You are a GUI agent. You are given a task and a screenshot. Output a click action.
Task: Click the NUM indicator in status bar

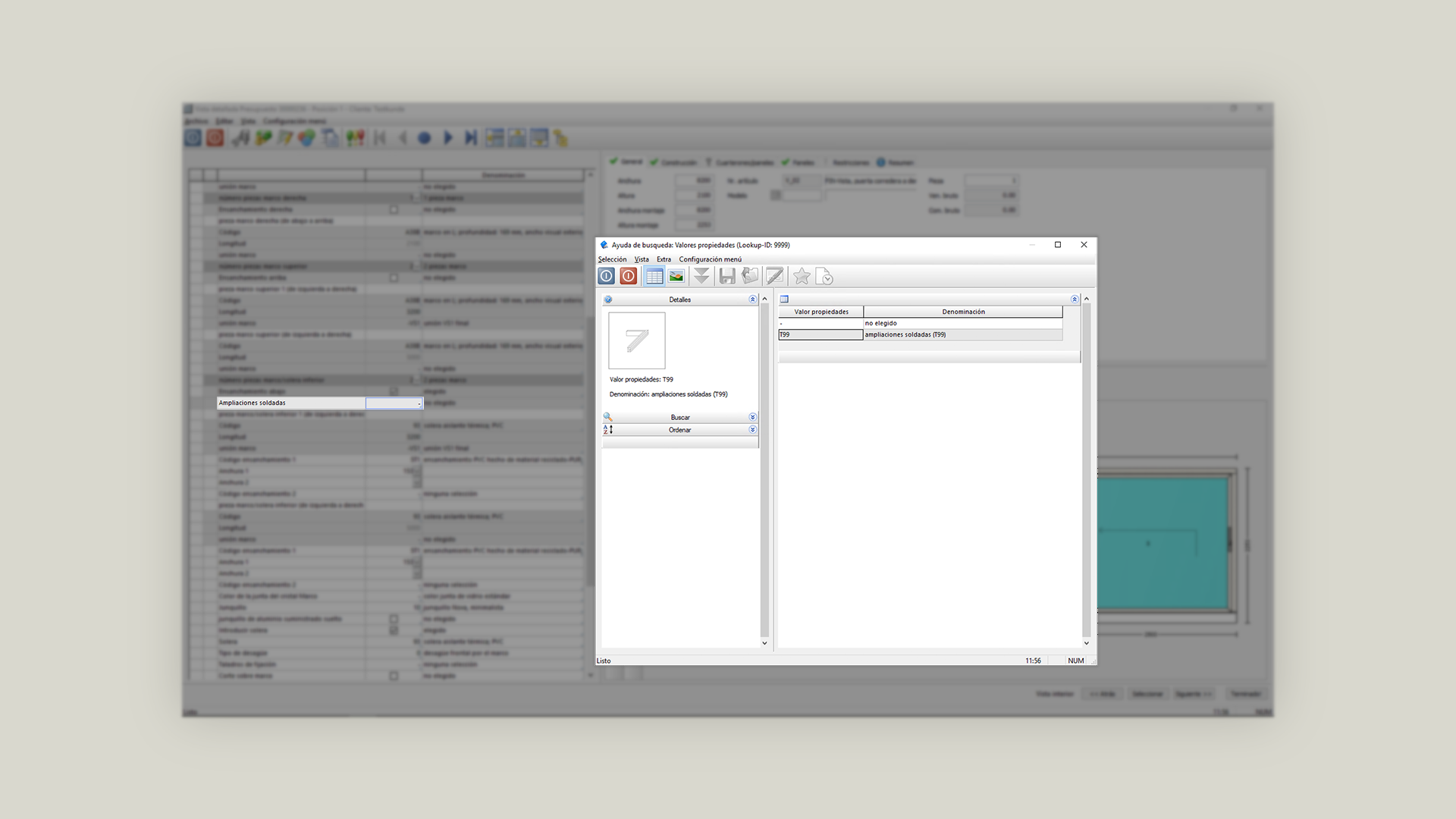click(1075, 661)
